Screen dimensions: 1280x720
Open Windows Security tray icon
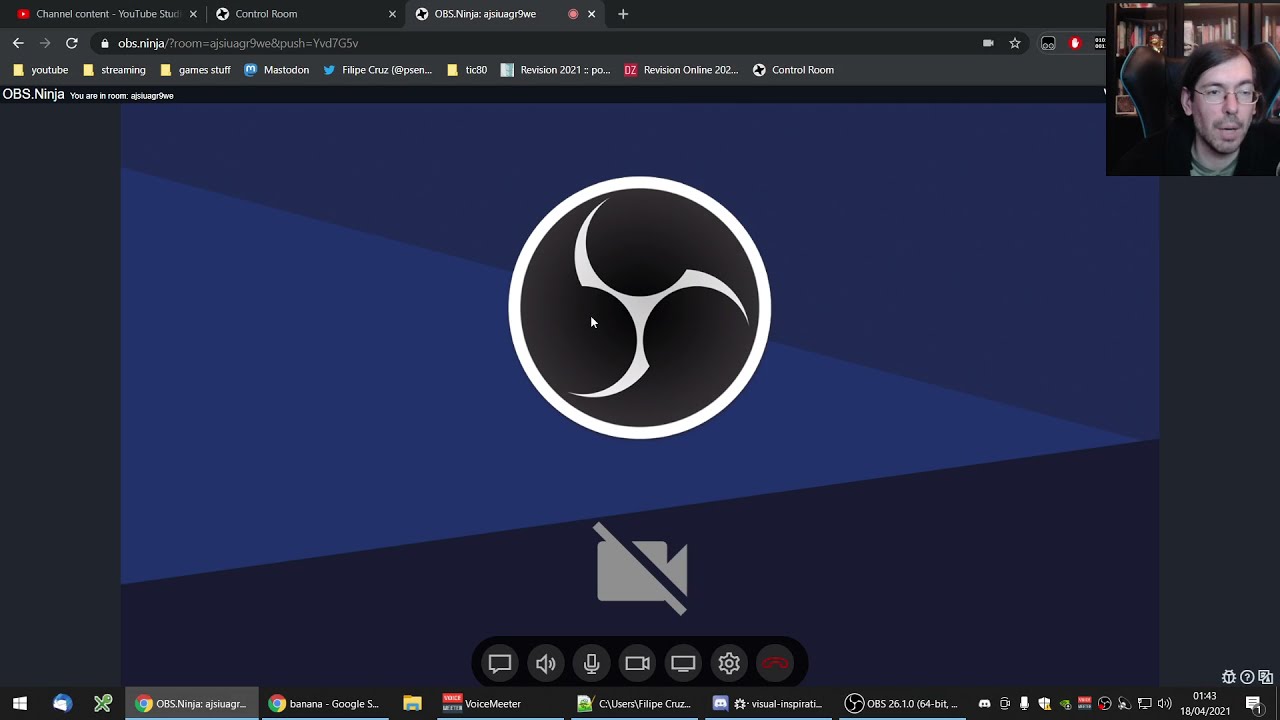coord(1045,704)
